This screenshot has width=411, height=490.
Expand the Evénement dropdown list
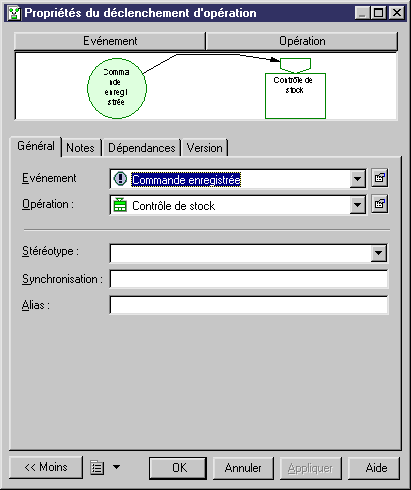[x=357, y=179]
